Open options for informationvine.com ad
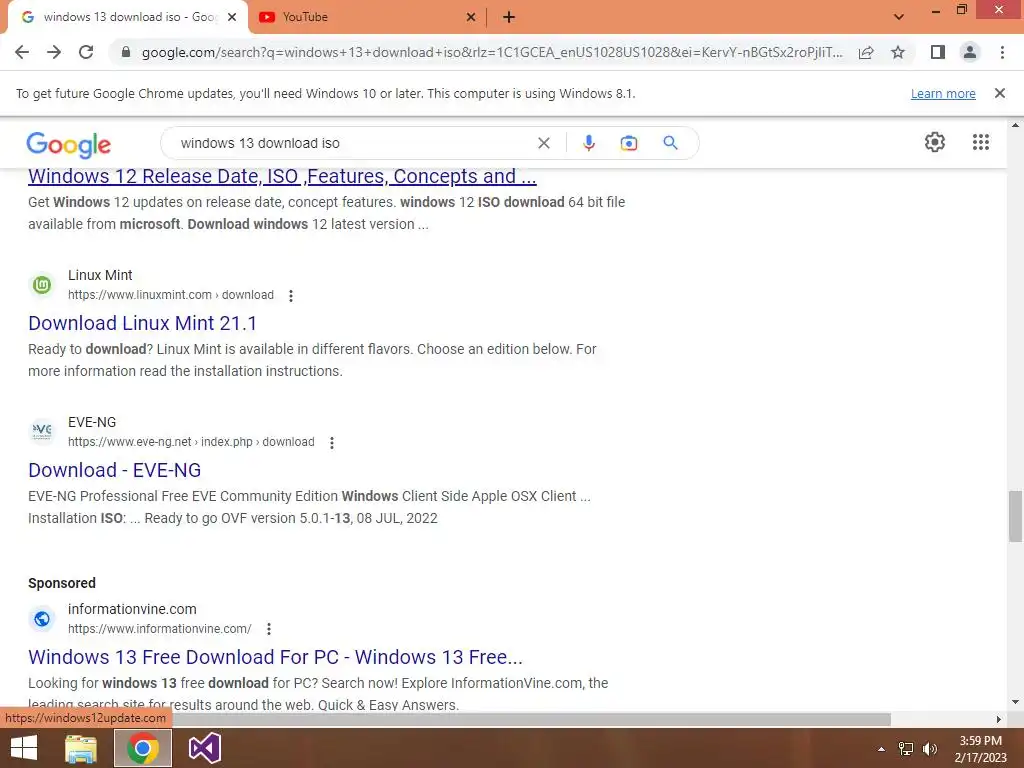The width and height of the screenshot is (1024, 768). pyautogui.click(x=269, y=629)
